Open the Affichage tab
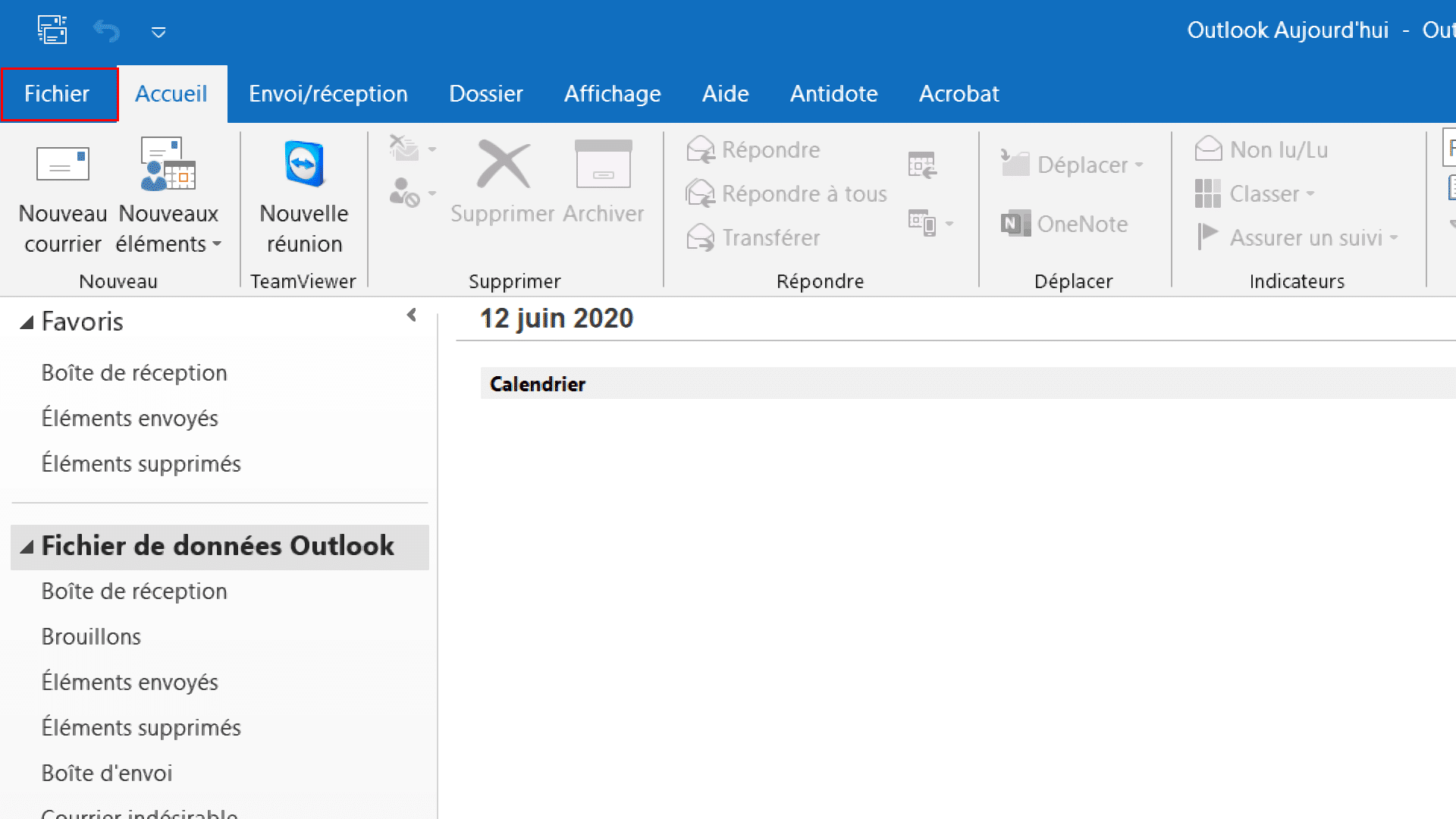Viewport: 1456px width, 819px height. (613, 94)
